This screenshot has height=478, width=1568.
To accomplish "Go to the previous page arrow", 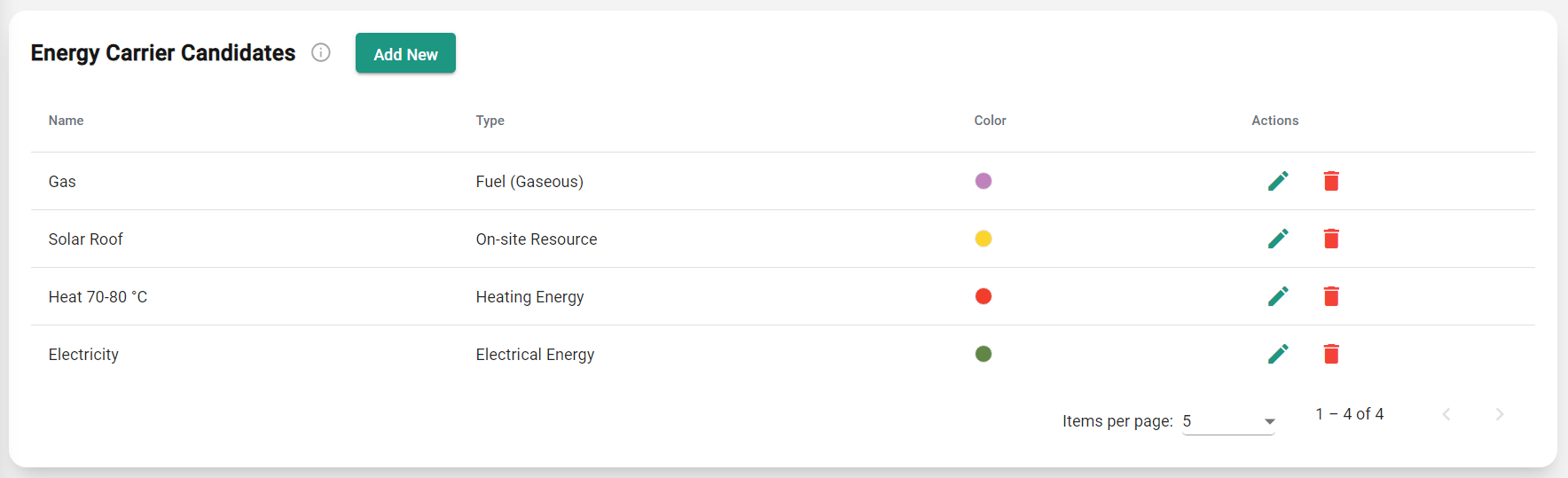I will pyautogui.click(x=1446, y=414).
